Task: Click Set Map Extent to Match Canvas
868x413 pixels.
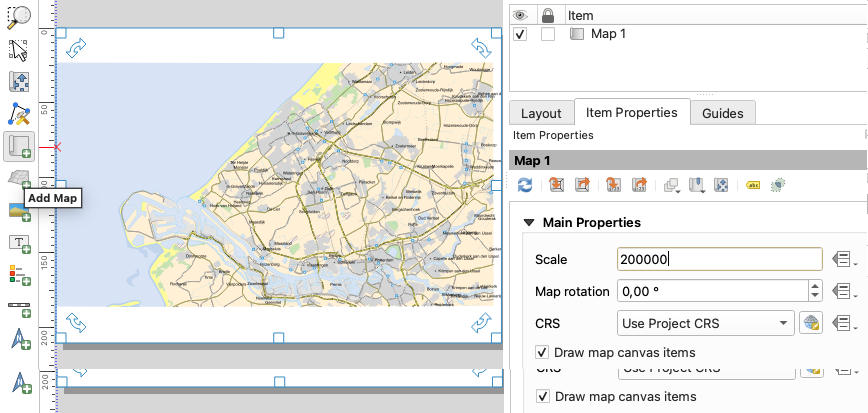Action: click(557, 185)
